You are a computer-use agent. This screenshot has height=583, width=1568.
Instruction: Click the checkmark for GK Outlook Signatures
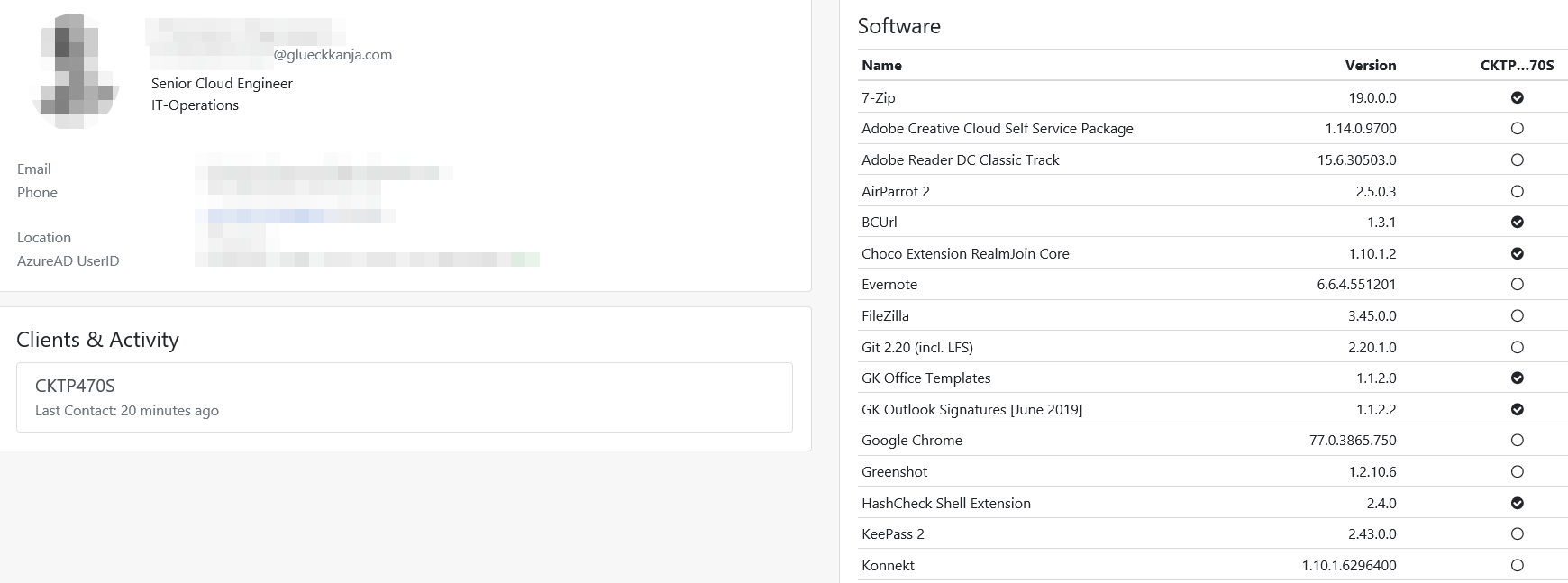1518,409
